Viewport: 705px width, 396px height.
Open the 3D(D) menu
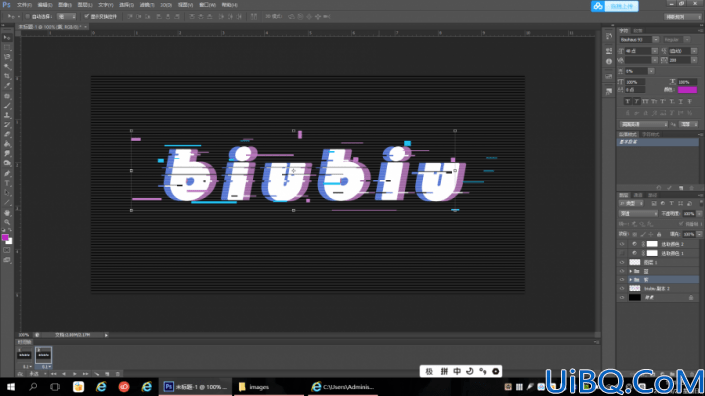pyautogui.click(x=166, y=5)
